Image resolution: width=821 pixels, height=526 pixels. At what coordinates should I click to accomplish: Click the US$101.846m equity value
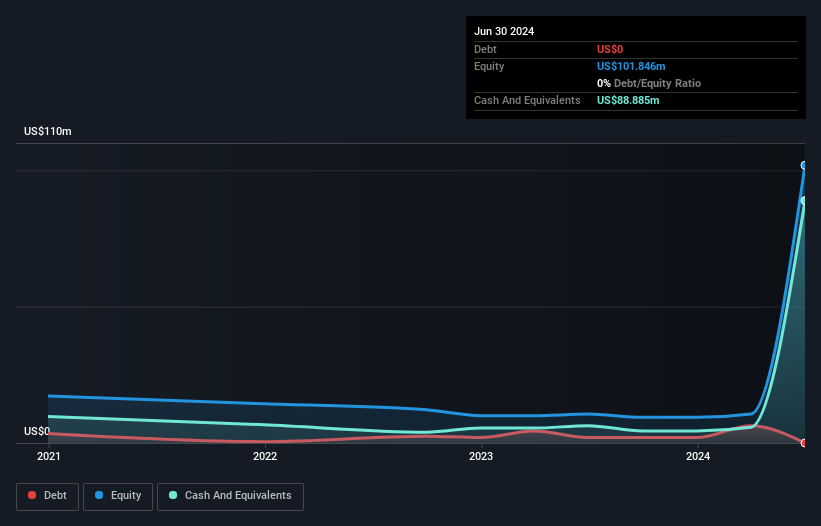631,66
